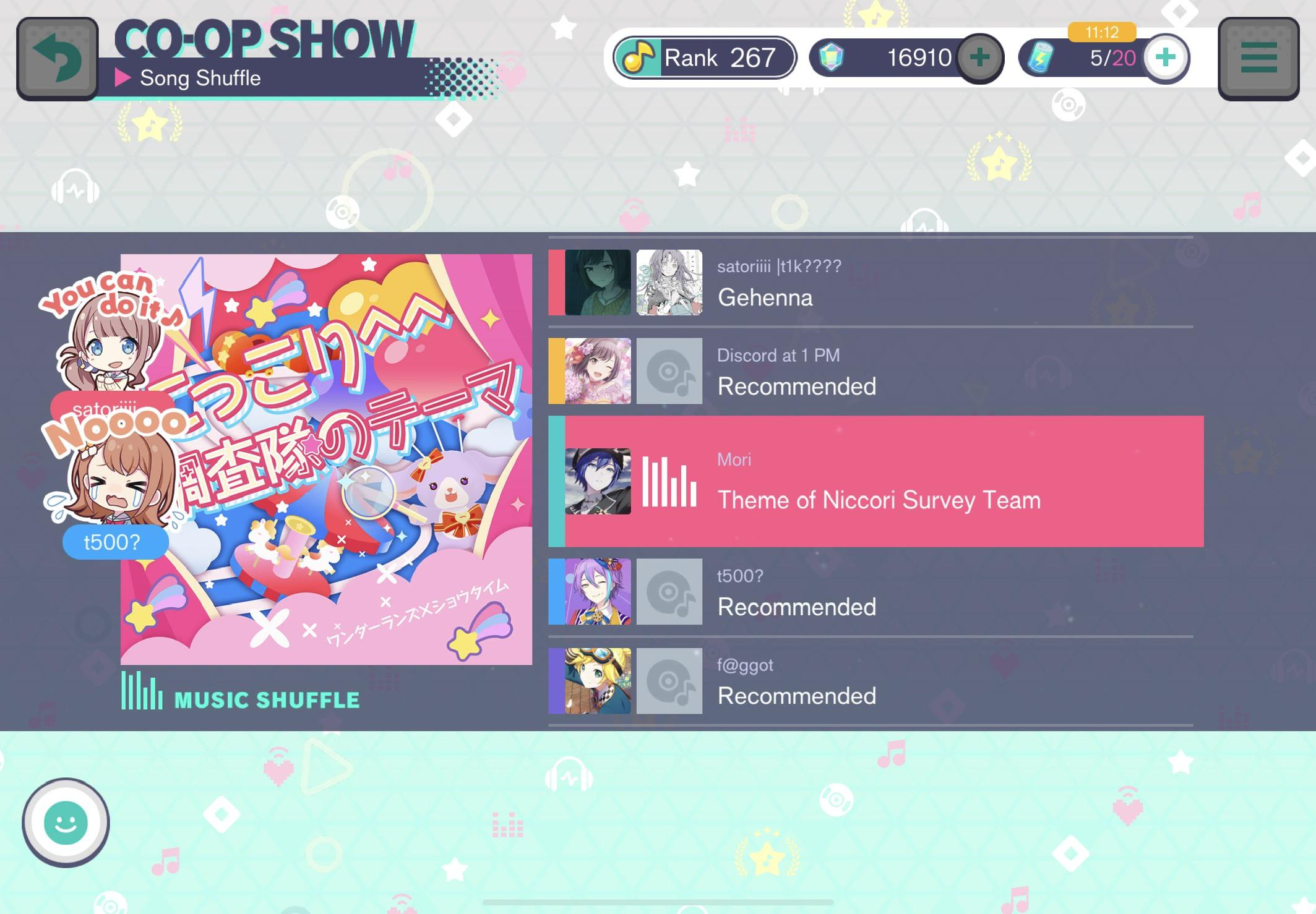Add more crystals with plus button

[979, 58]
